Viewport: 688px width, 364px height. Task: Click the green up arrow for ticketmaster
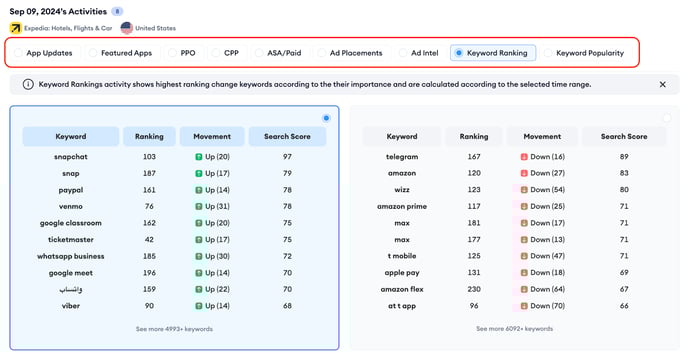click(x=199, y=240)
